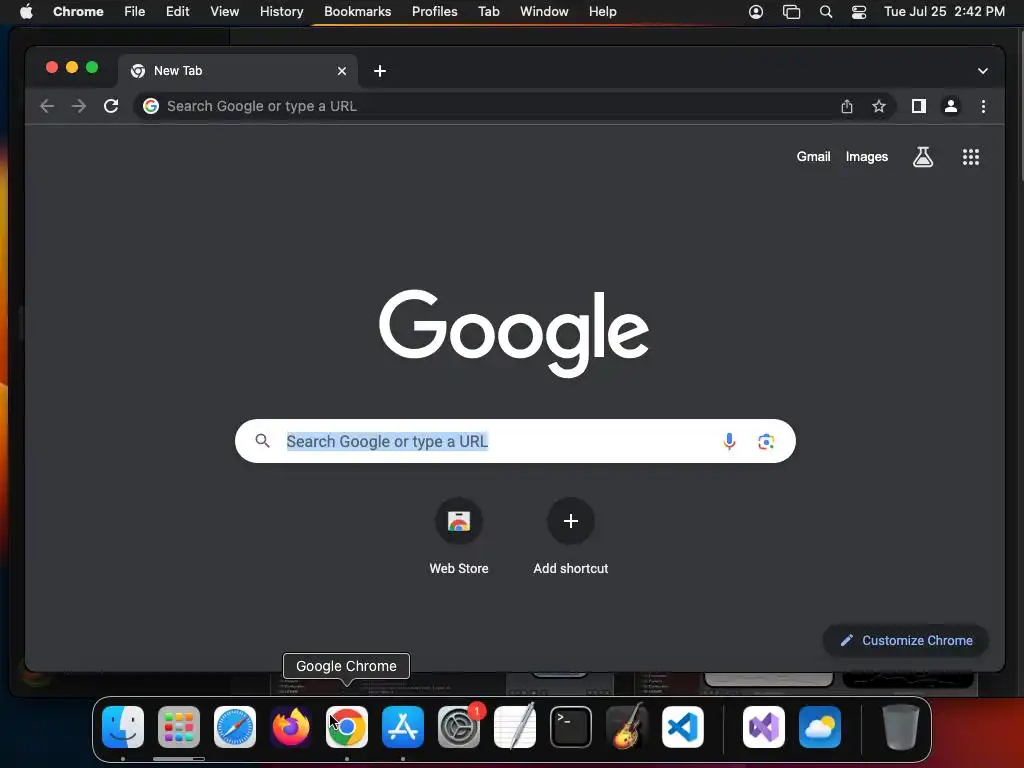This screenshot has height=768, width=1024.
Task: Open the History menu
Action: pyautogui.click(x=281, y=12)
